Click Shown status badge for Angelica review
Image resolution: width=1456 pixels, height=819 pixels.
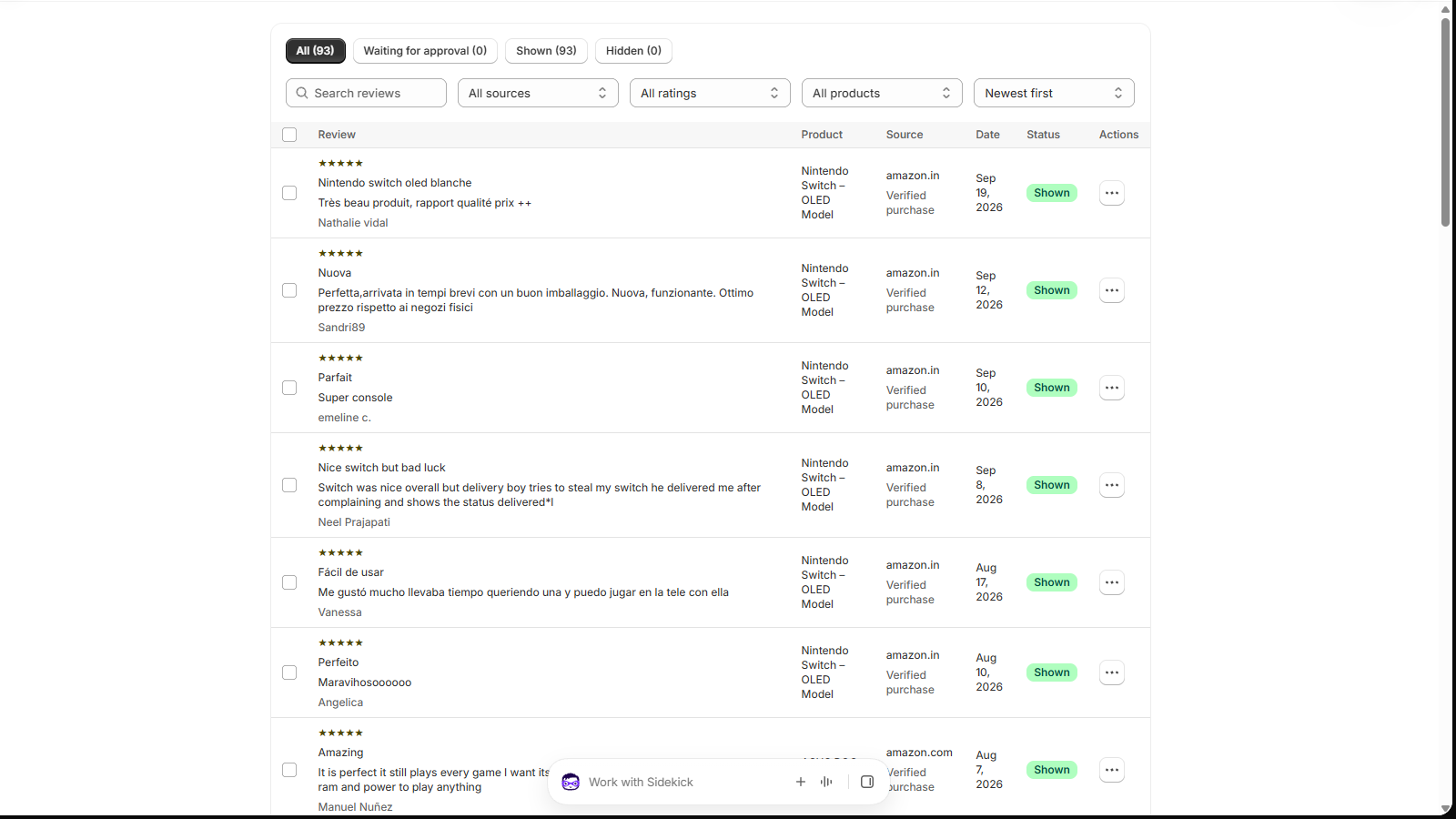click(x=1052, y=672)
